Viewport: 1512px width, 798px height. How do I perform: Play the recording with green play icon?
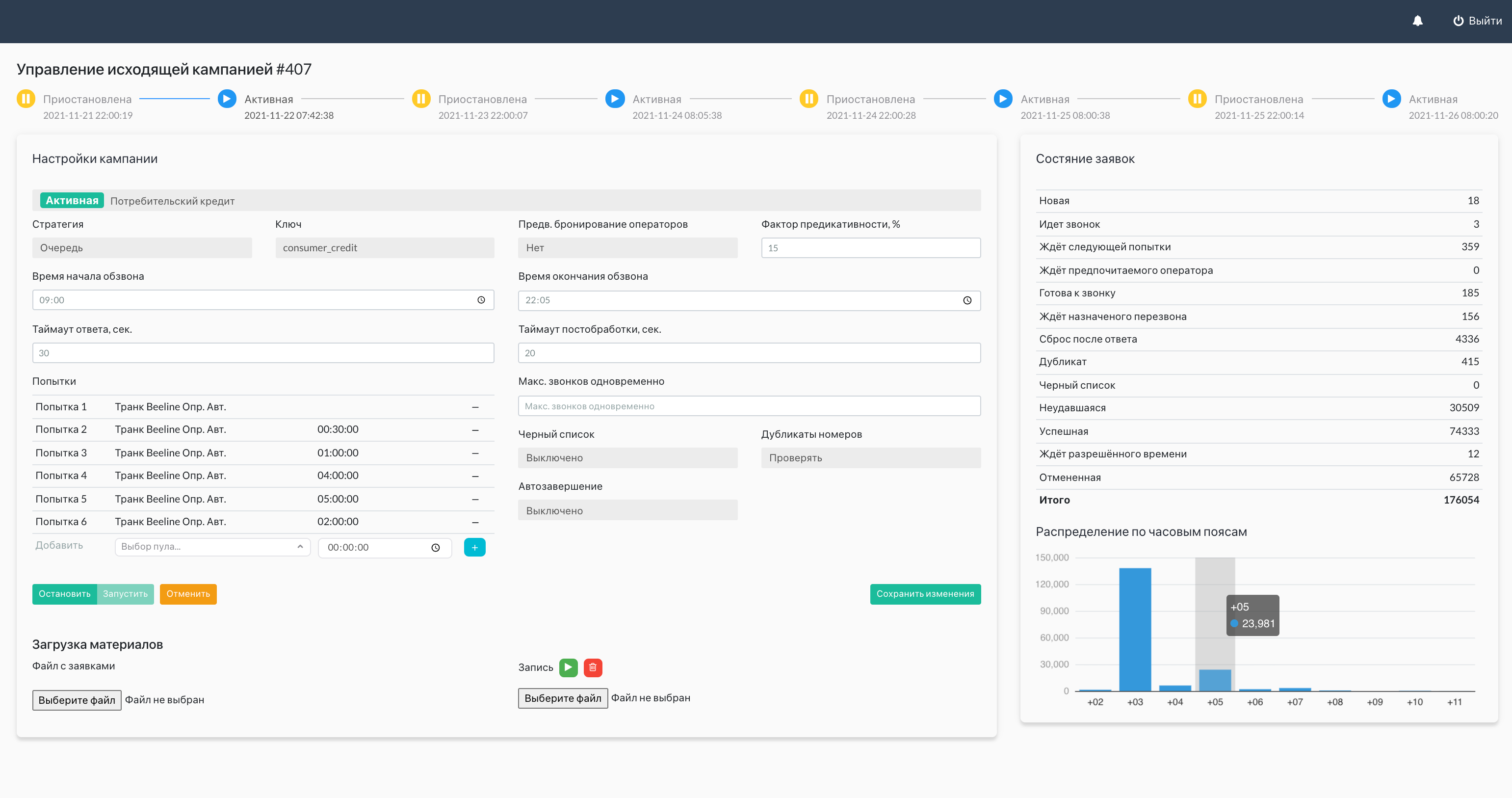tap(568, 667)
